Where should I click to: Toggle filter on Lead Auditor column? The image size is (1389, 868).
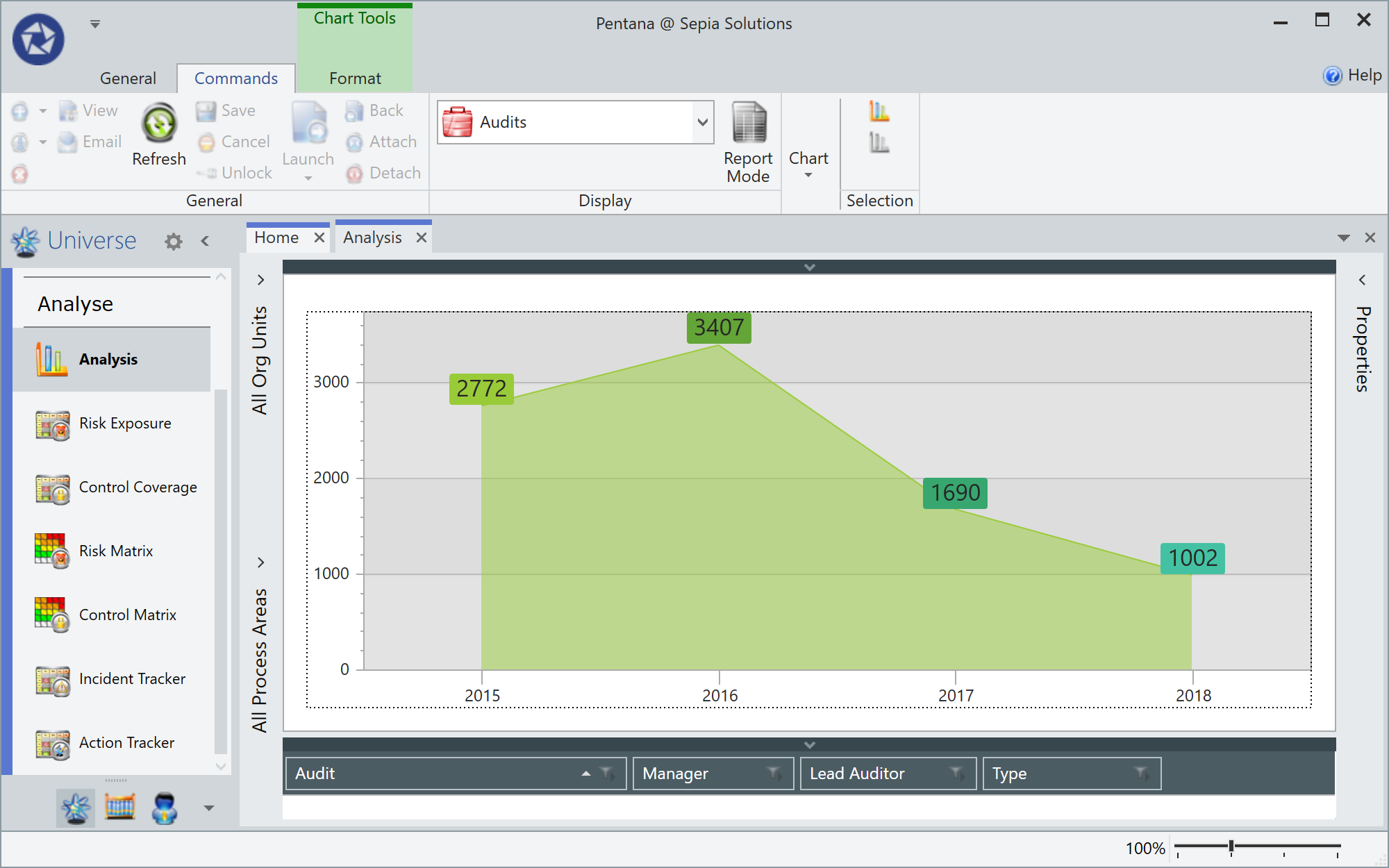(957, 773)
